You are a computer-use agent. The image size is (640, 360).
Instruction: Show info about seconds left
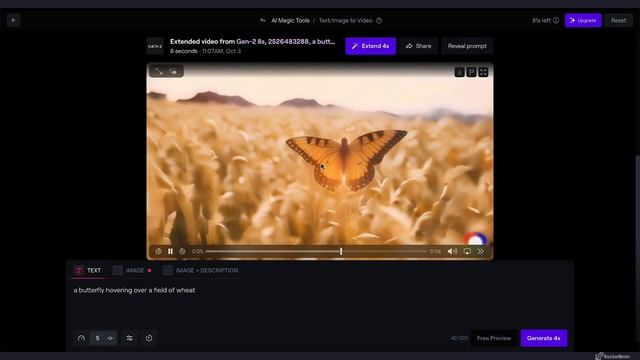[556, 20]
